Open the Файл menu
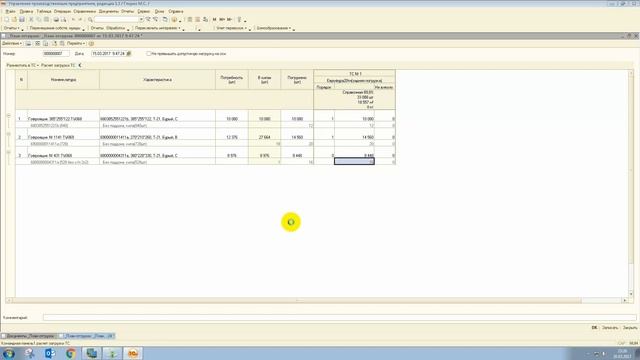 [10, 11]
